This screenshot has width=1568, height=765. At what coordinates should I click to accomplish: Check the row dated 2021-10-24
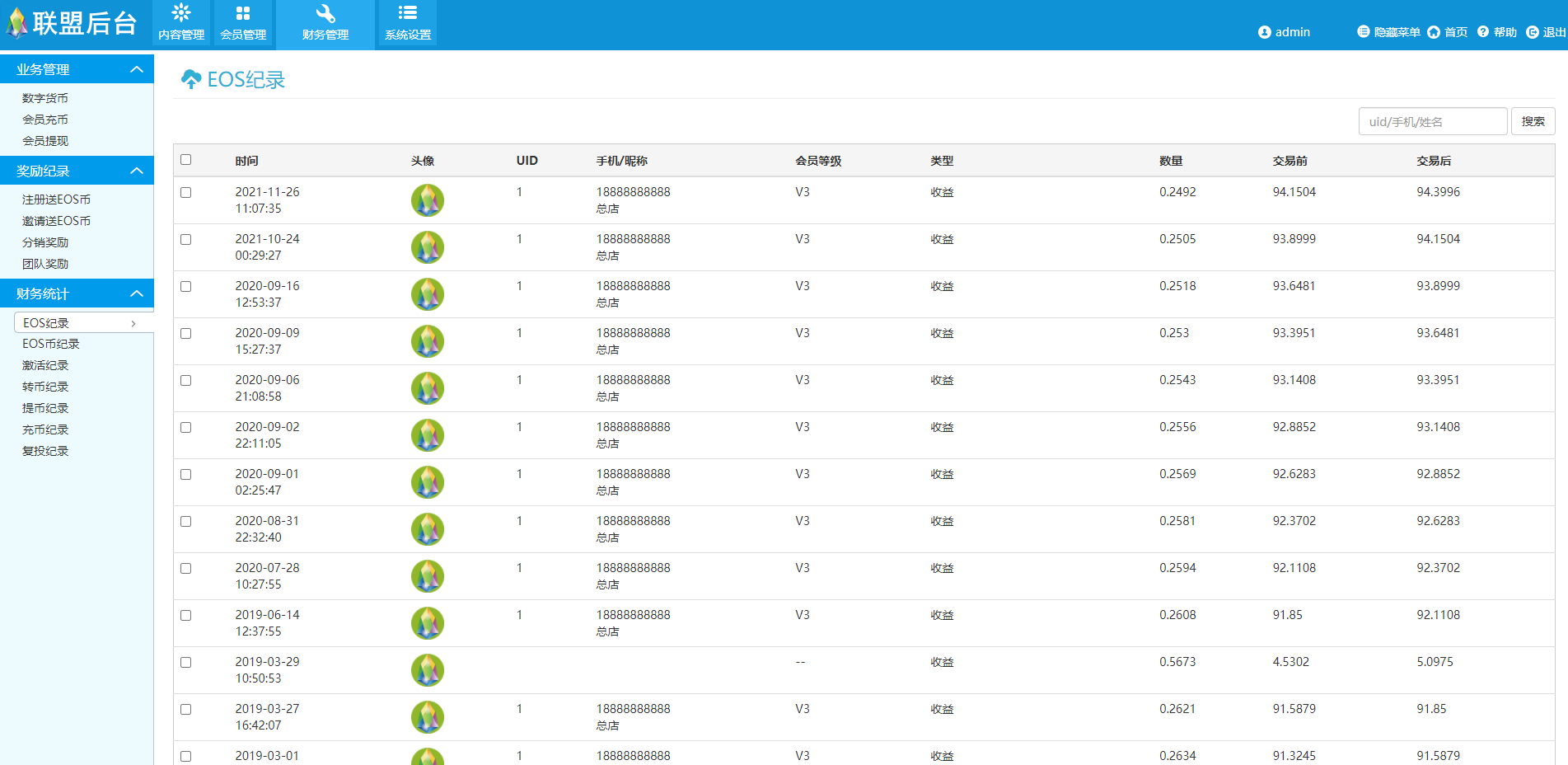pos(186,239)
